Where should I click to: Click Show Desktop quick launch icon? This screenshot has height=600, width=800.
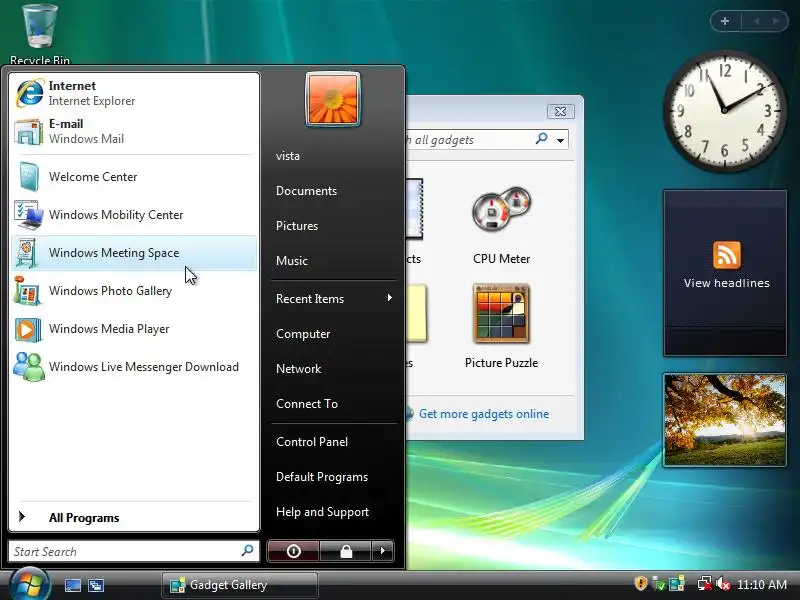pos(72,585)
